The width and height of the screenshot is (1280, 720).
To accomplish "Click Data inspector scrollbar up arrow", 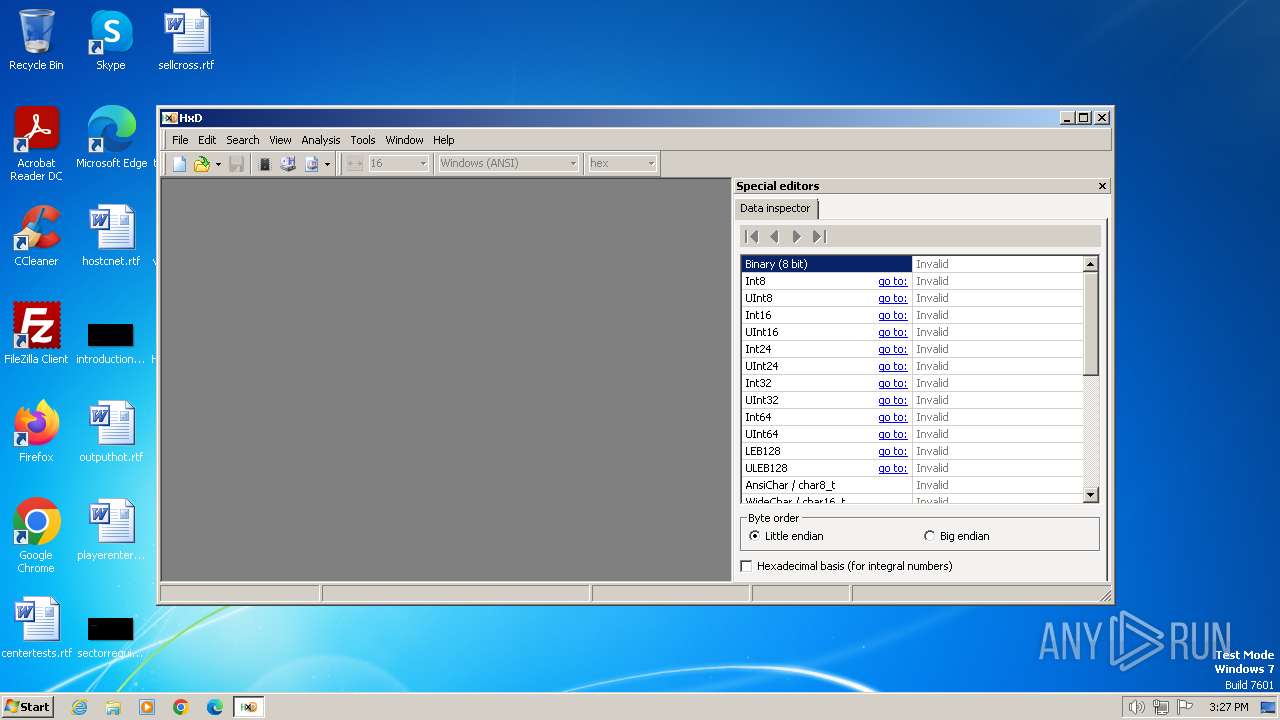I will tap(1091, 264).
